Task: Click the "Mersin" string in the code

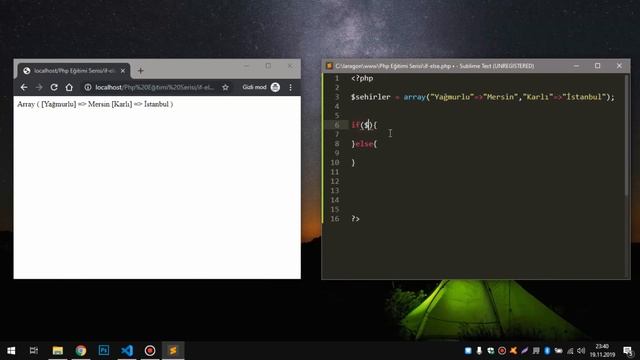Action: tap(501, 97)
